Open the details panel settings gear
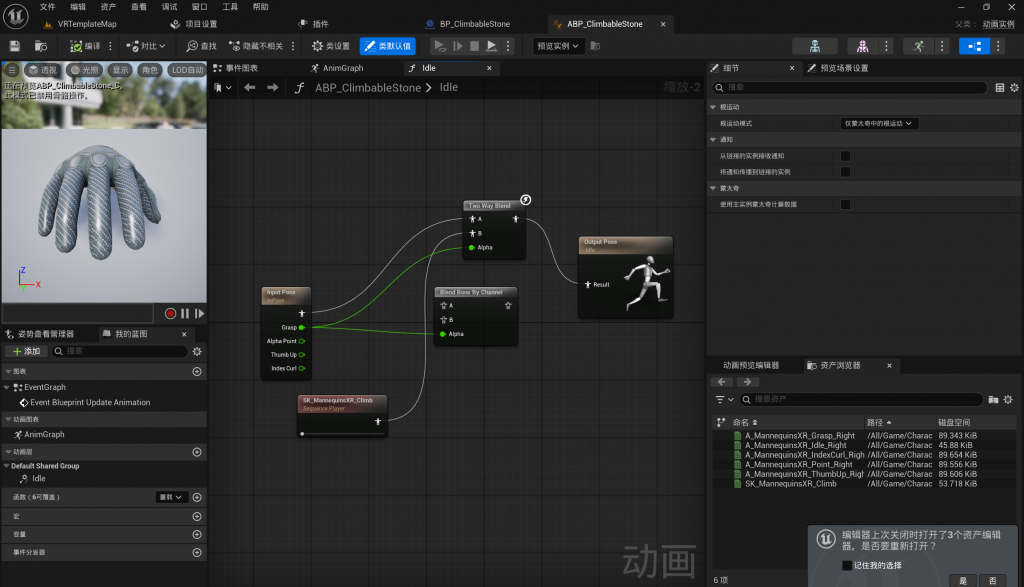This screenshot has width=1024, height=587. (x=1014, y=88)
